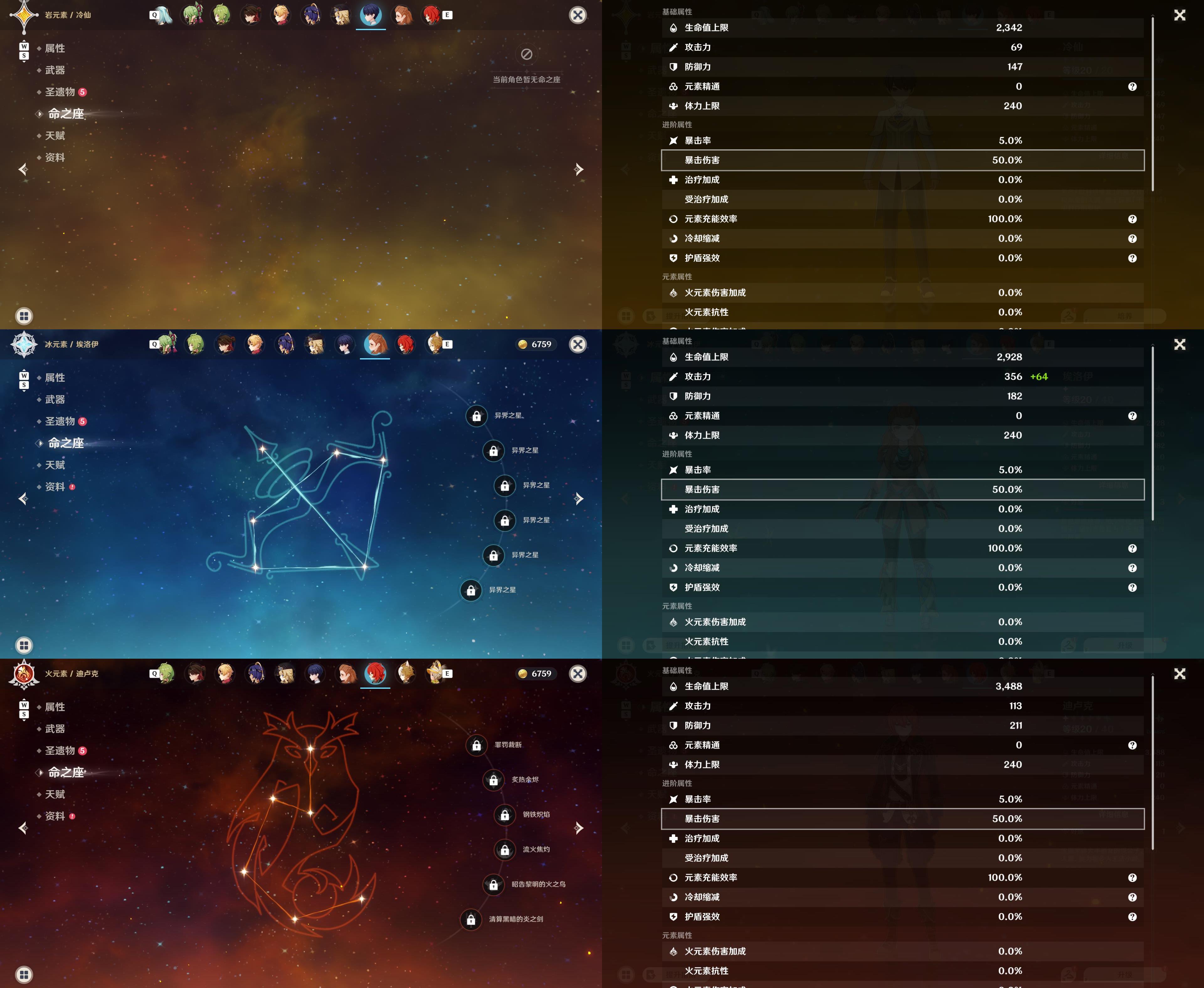Switch to next character on the 埃洛伊 screen

(x=579, y=499)
